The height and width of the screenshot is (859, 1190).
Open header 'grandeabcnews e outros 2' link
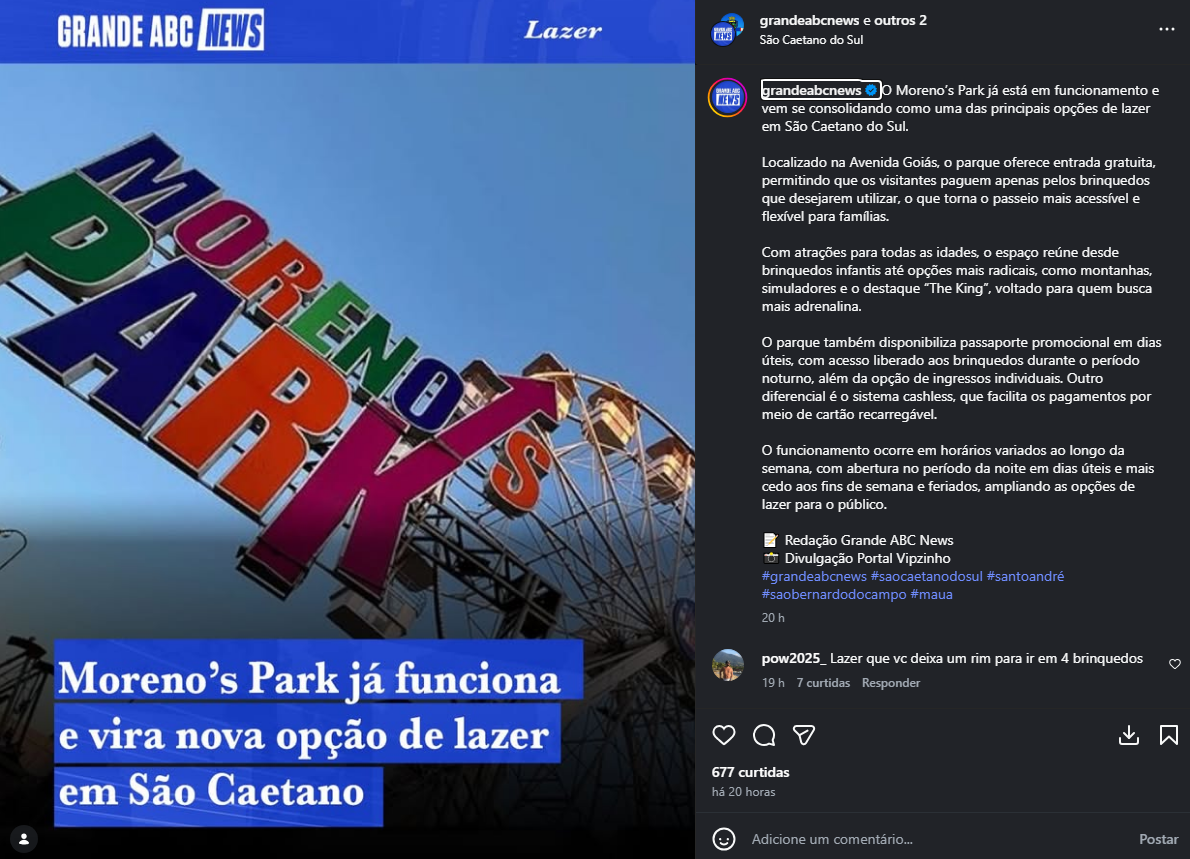click(x=842, y=20)
